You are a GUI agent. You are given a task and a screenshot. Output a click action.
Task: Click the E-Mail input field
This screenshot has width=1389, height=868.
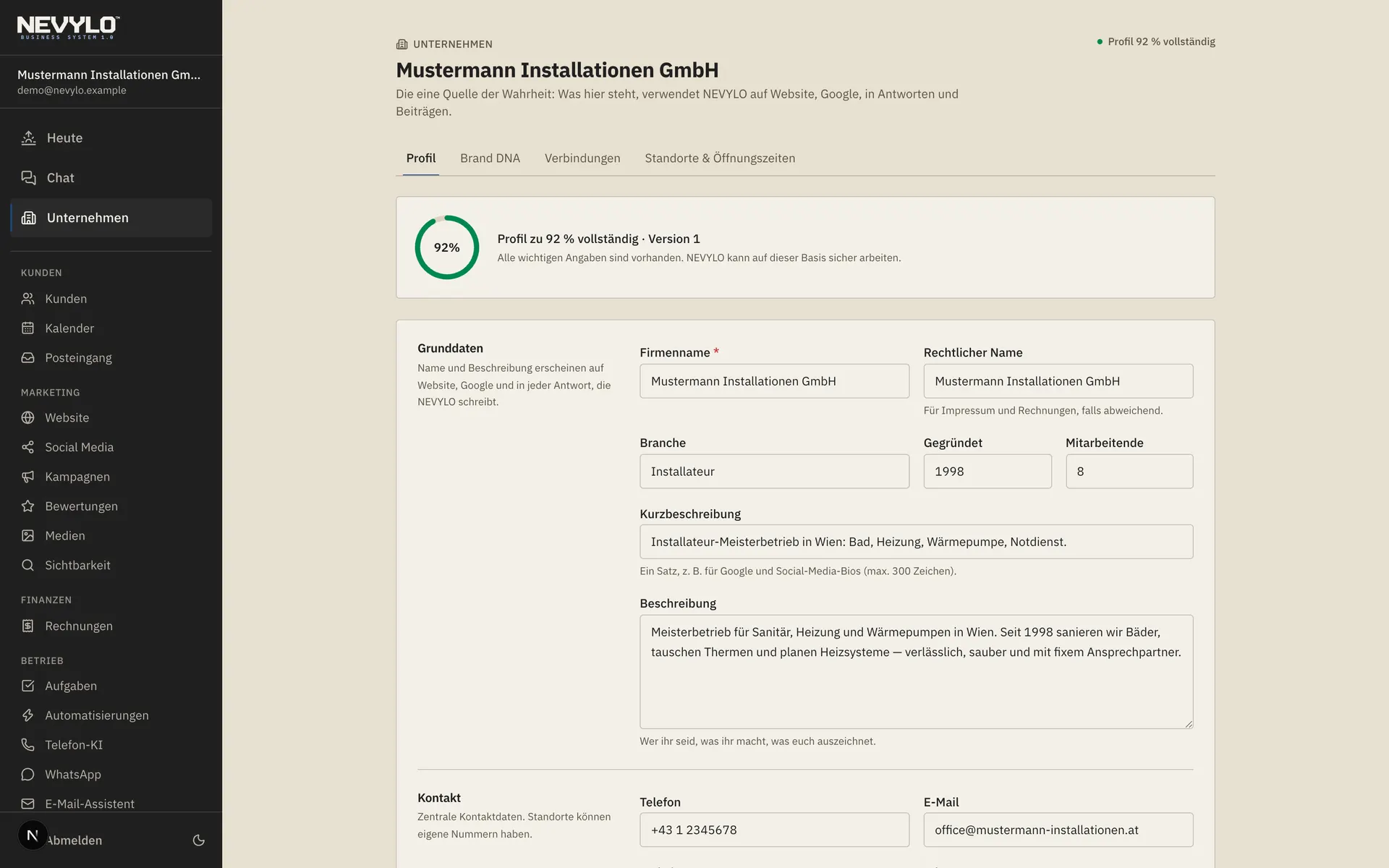(1058, 830)
